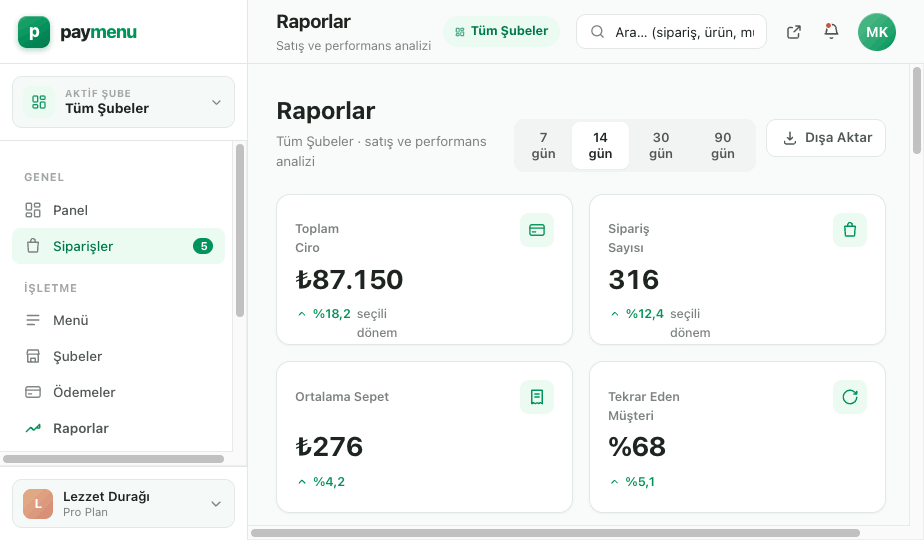Click the İŞLETME section heading

coord(51,288)
